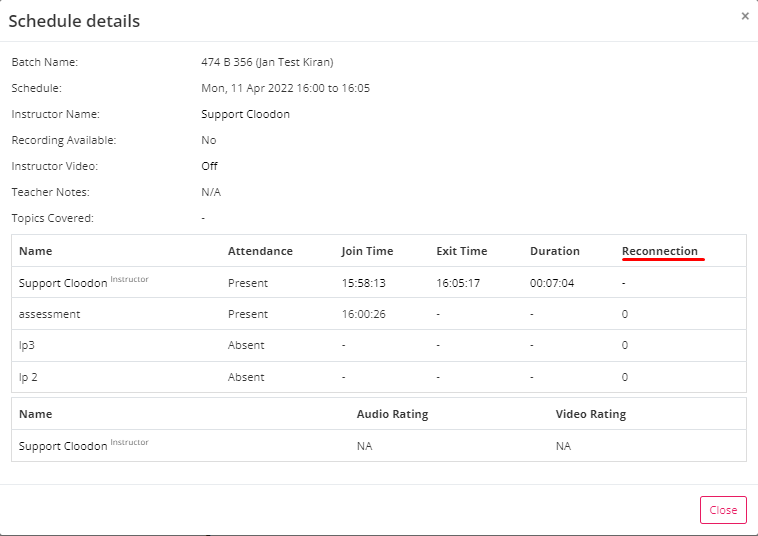The height and width of the screenshot is (536, 758).
Task: Click the Attendance column header
Action: [260, 251]
